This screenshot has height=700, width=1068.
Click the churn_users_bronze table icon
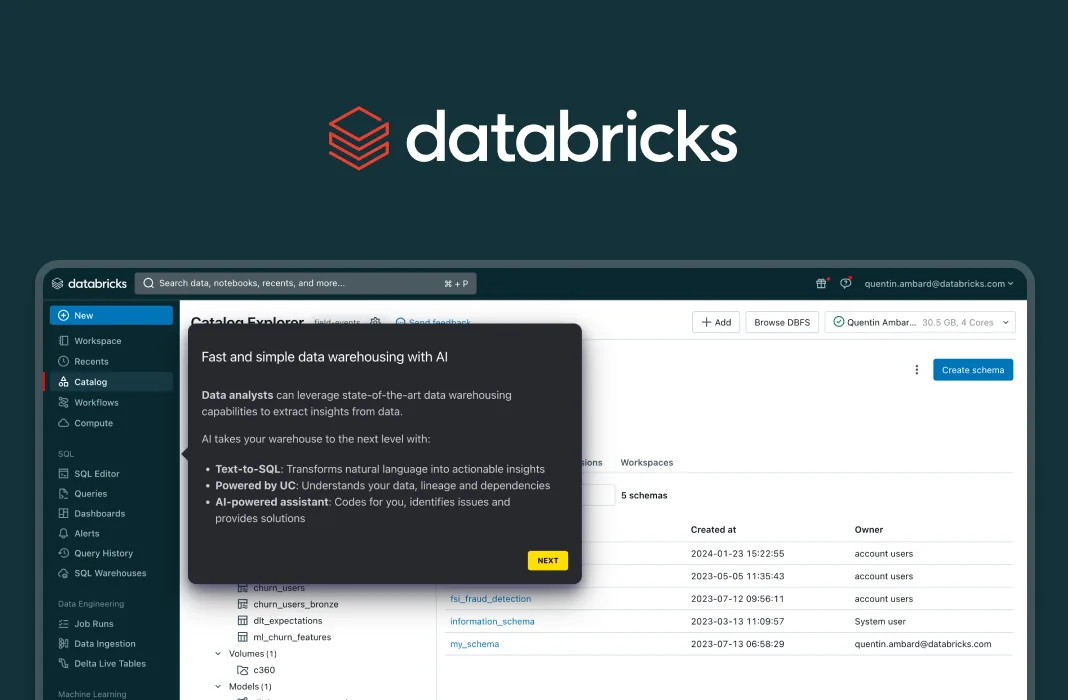pyautogui.click(x=242, y=604)
